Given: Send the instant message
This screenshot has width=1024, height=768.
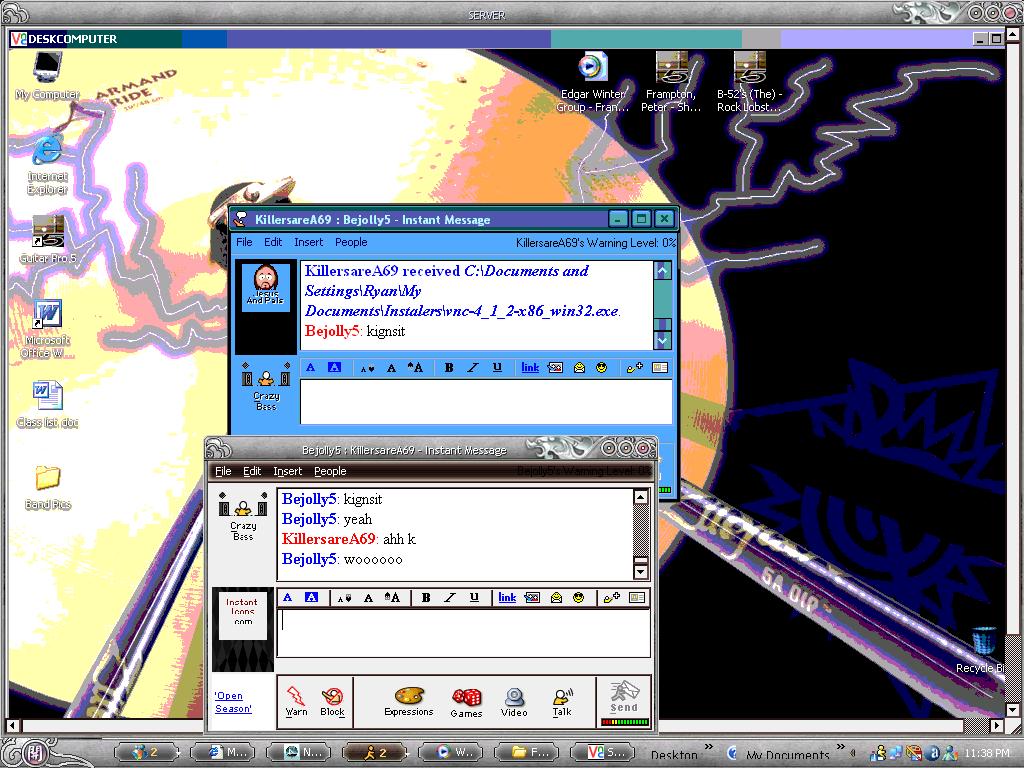Looking at the screenshot, I should click(x=624, y=697).
